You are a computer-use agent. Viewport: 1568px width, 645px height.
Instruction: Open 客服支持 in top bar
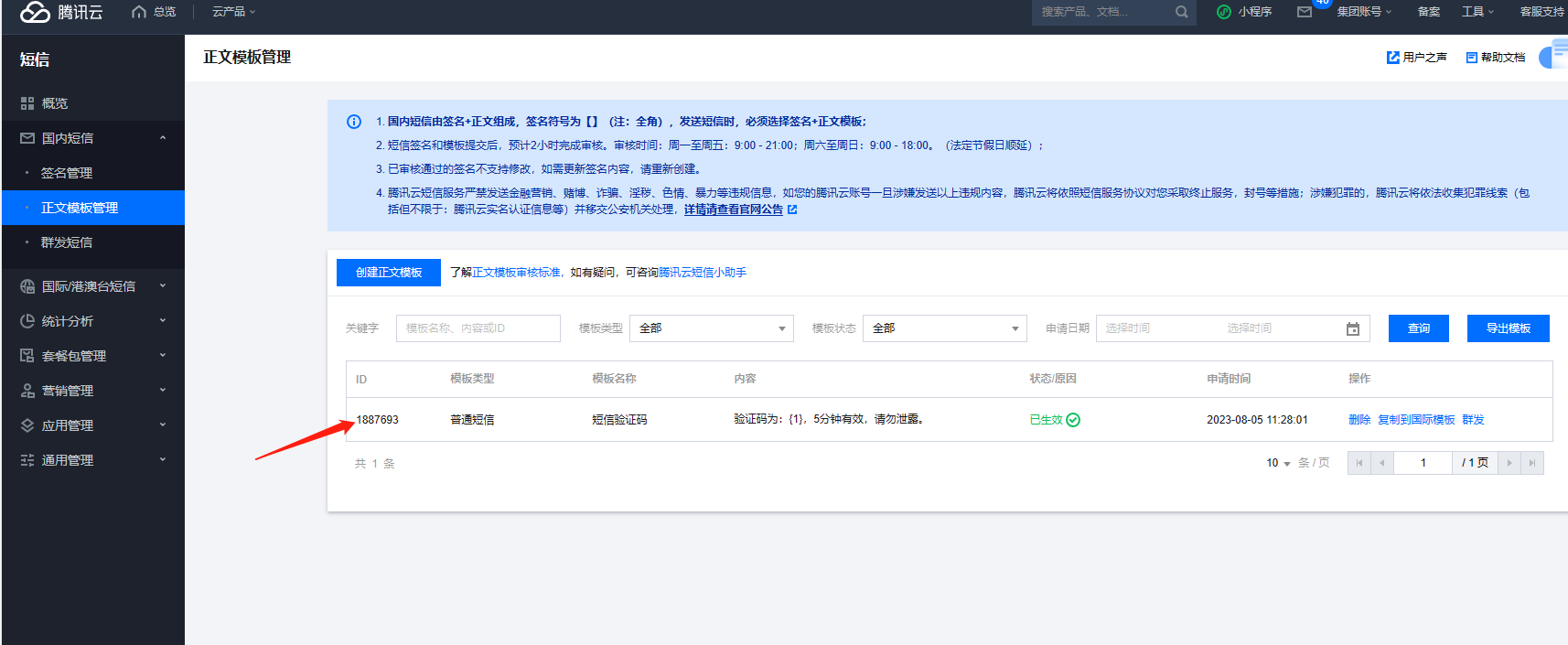point(1542,12)
